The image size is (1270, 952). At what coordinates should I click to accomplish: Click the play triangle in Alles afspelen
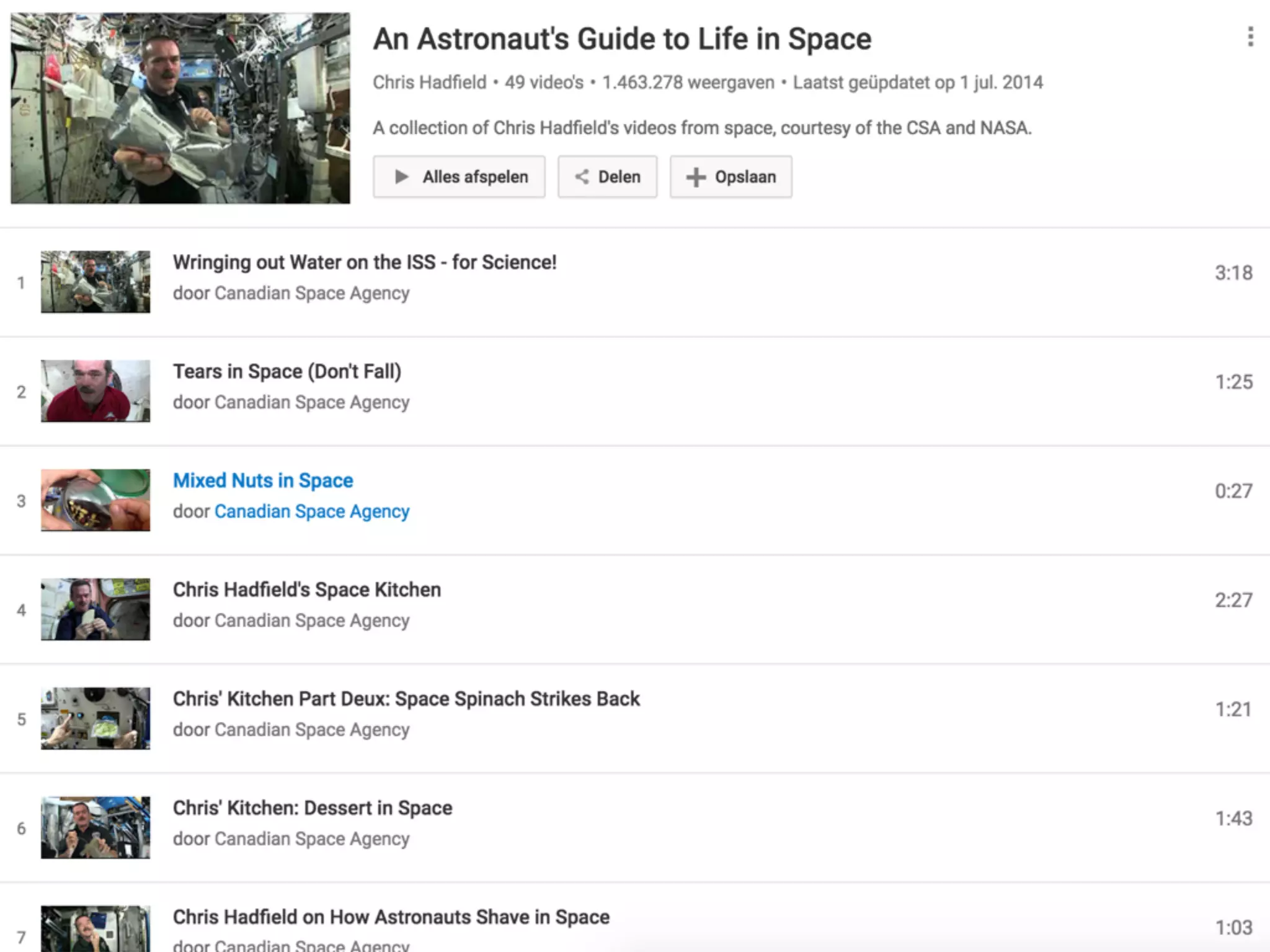[x=401, y=177]
